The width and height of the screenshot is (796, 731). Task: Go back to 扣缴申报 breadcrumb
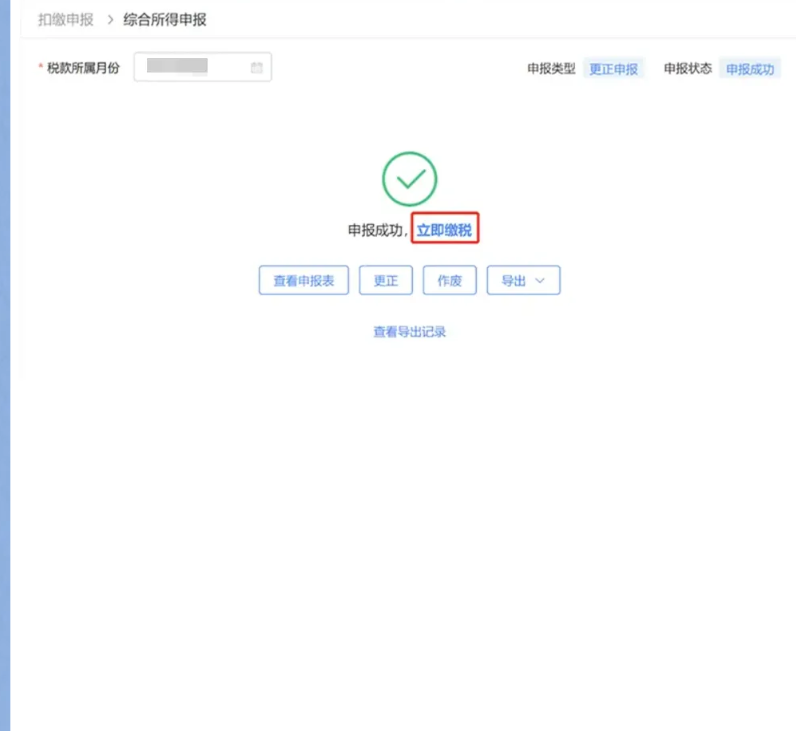coord(66,20)
